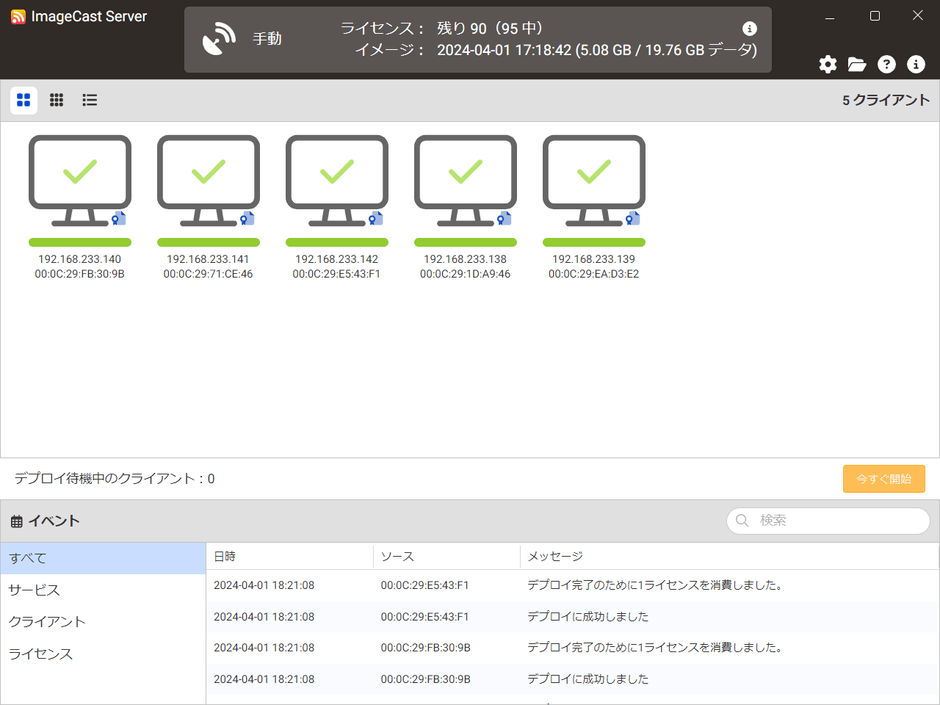940x705 pixels.
Task: Click the small info icon next to the license count
Action: 749,28
